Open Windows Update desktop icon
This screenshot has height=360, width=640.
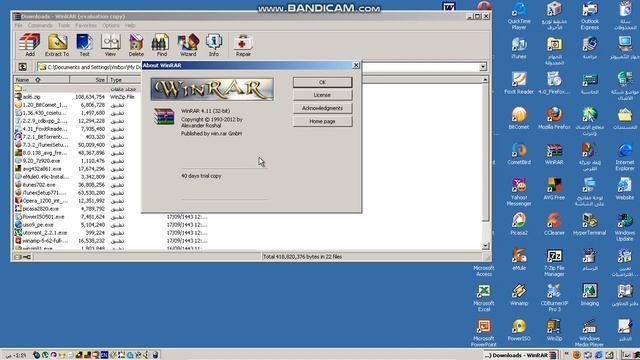pyautogui.click(x=624, y=227)
